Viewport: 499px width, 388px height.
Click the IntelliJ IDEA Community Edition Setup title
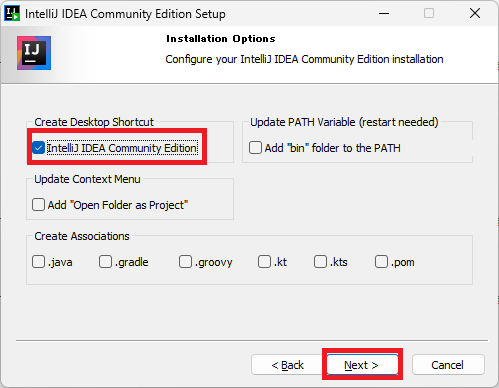[x=125, y=14]
